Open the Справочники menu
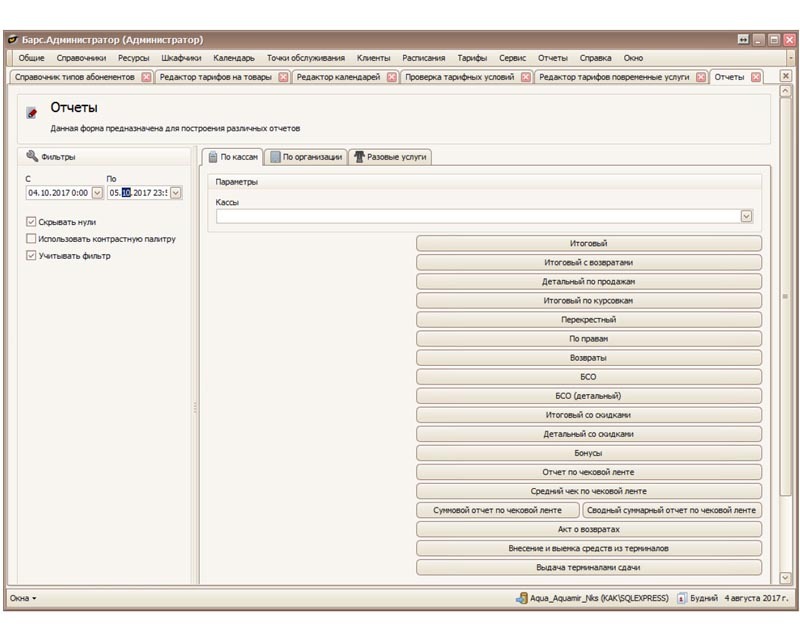Image resolution: width=800 pixels, height=640 pixels. (81, 58)
